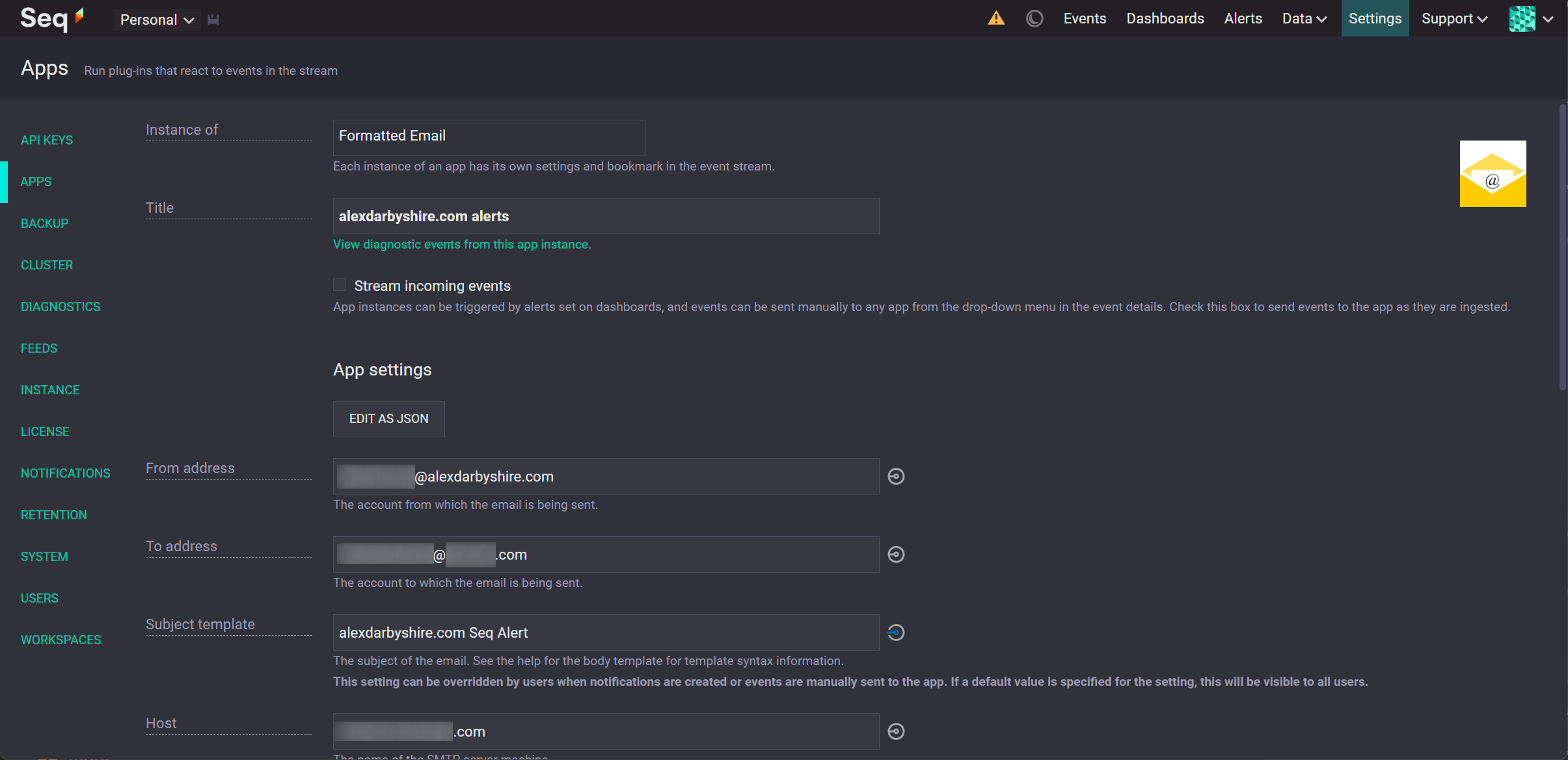Open FEEDS section

39,348
